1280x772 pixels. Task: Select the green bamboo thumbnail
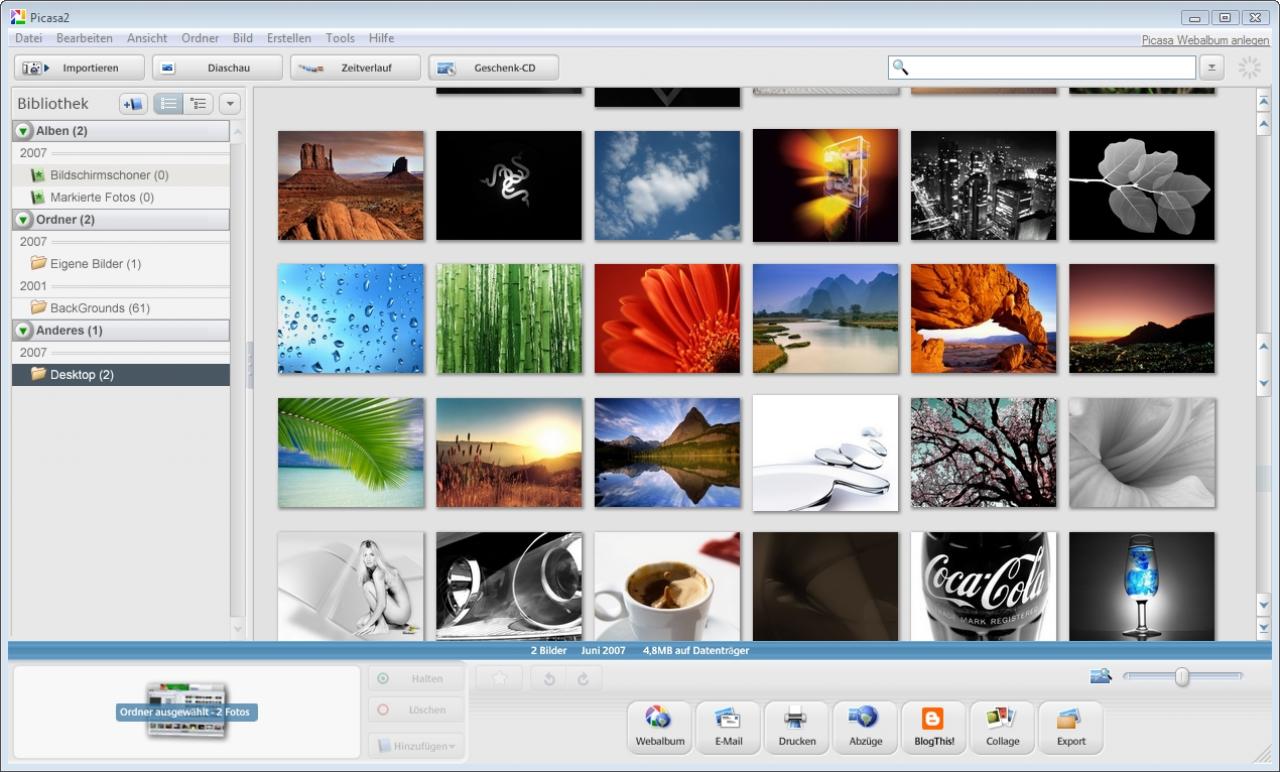click(509, 319)
